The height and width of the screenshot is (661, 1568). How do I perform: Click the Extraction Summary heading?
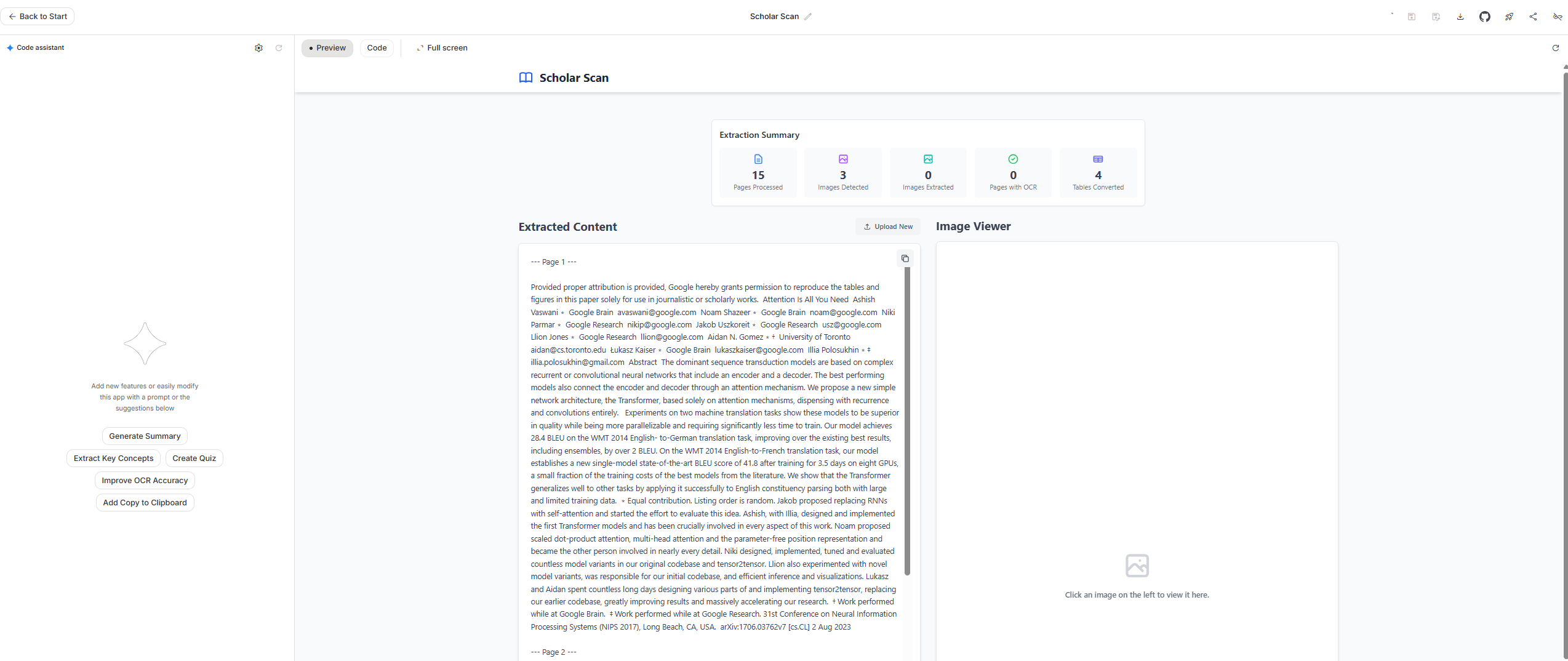click(759, 135)
